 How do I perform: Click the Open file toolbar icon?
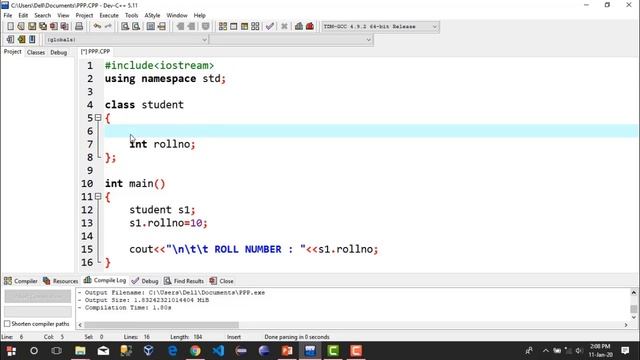21,27
